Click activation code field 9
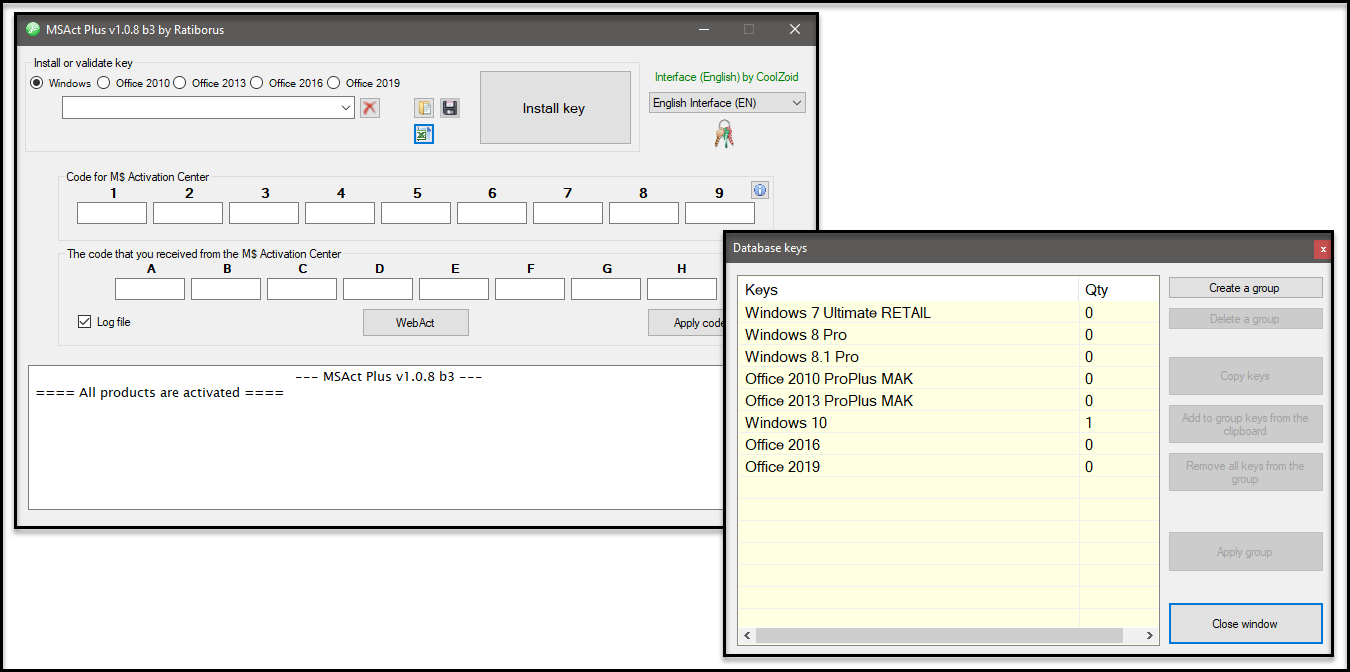1350x672 pixels. 720,213
